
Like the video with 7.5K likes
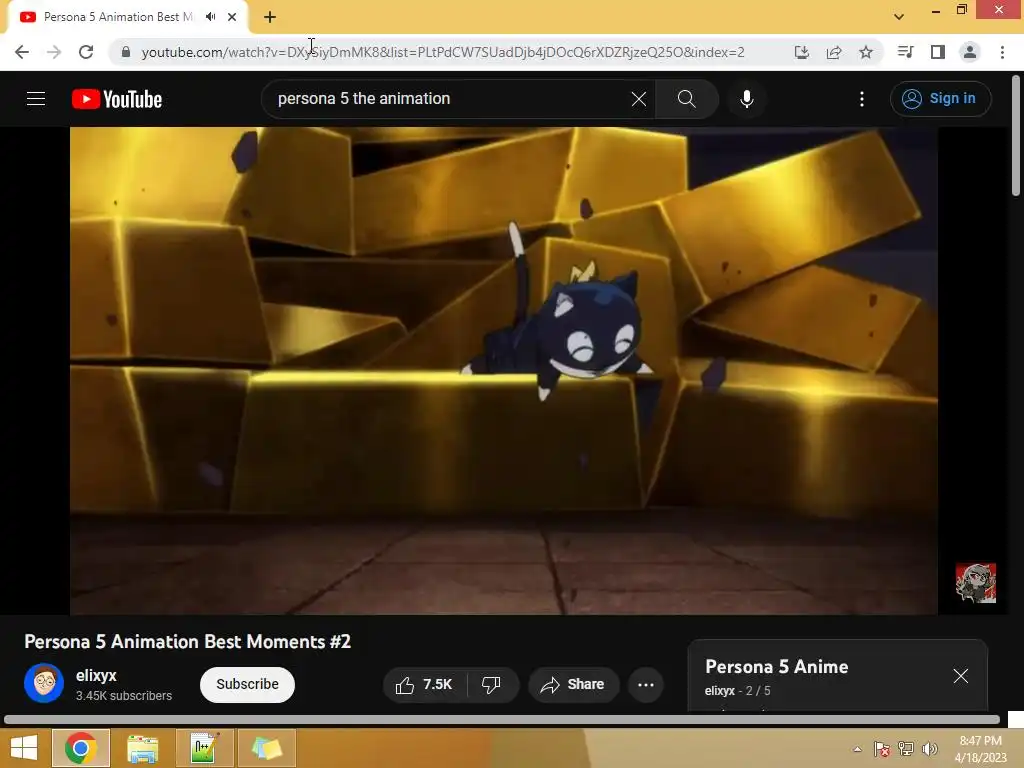424,684
